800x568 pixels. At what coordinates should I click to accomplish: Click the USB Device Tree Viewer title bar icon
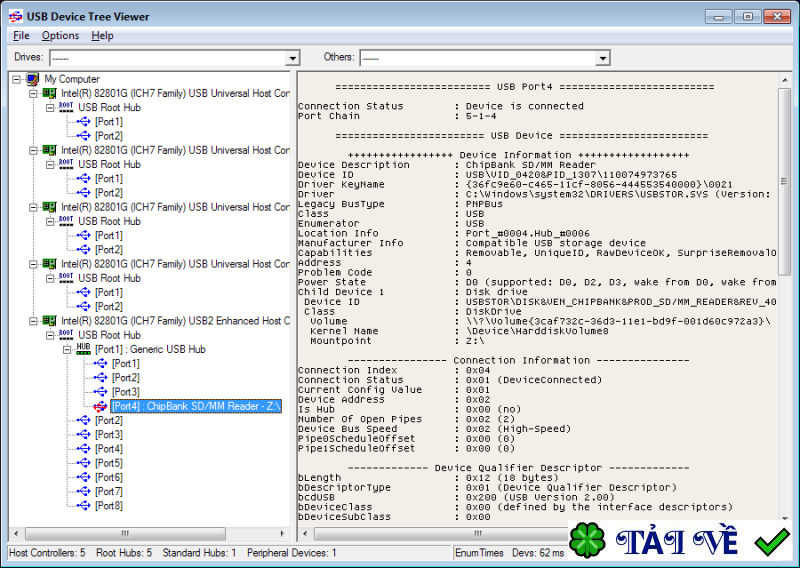point(15,16)
